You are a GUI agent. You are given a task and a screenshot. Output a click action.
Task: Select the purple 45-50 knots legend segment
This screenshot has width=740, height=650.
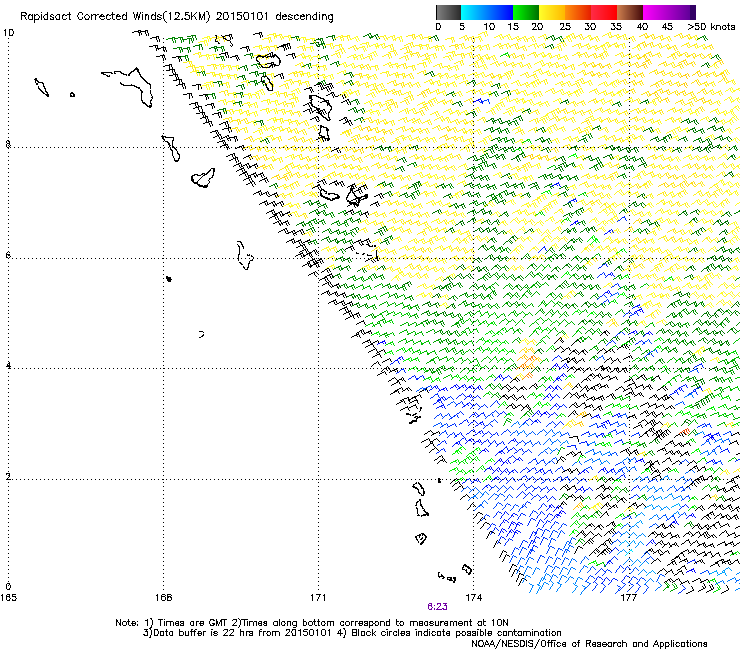click(682, 12)
